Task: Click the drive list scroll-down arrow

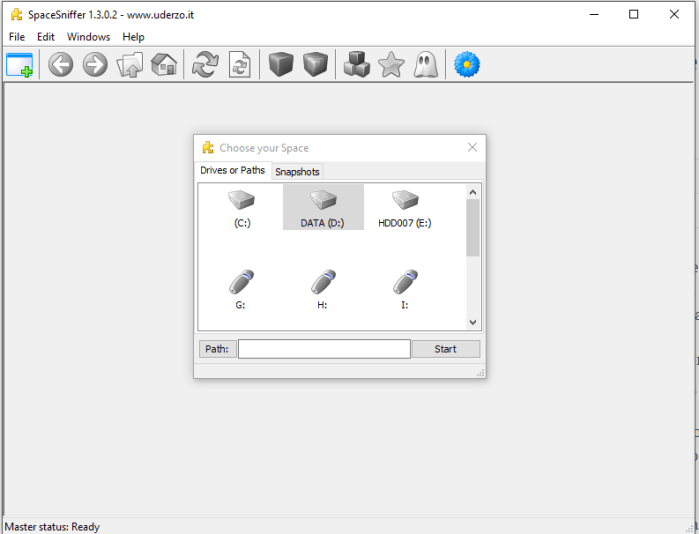Action: [x=473, y=322]
